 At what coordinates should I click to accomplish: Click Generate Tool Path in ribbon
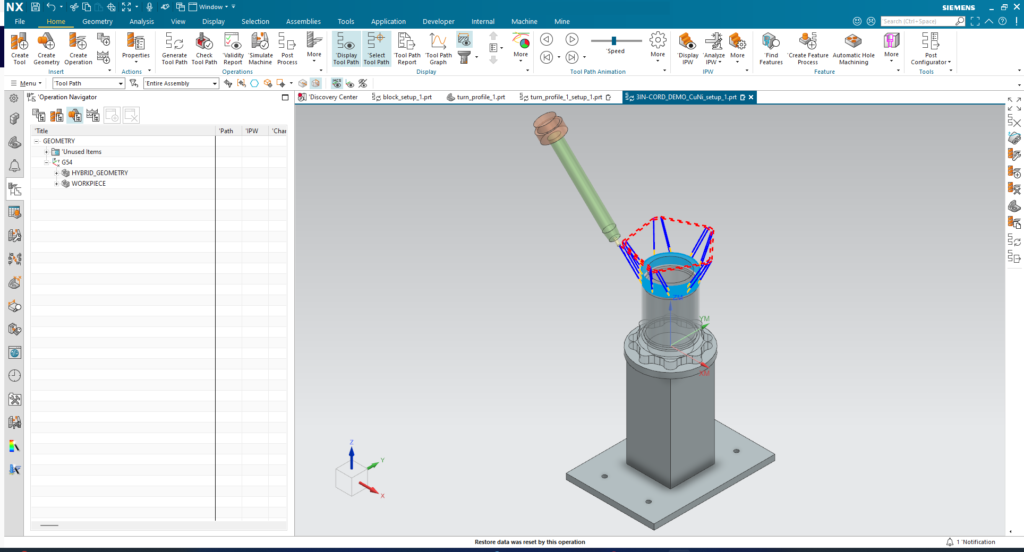[x=174, y=47]
